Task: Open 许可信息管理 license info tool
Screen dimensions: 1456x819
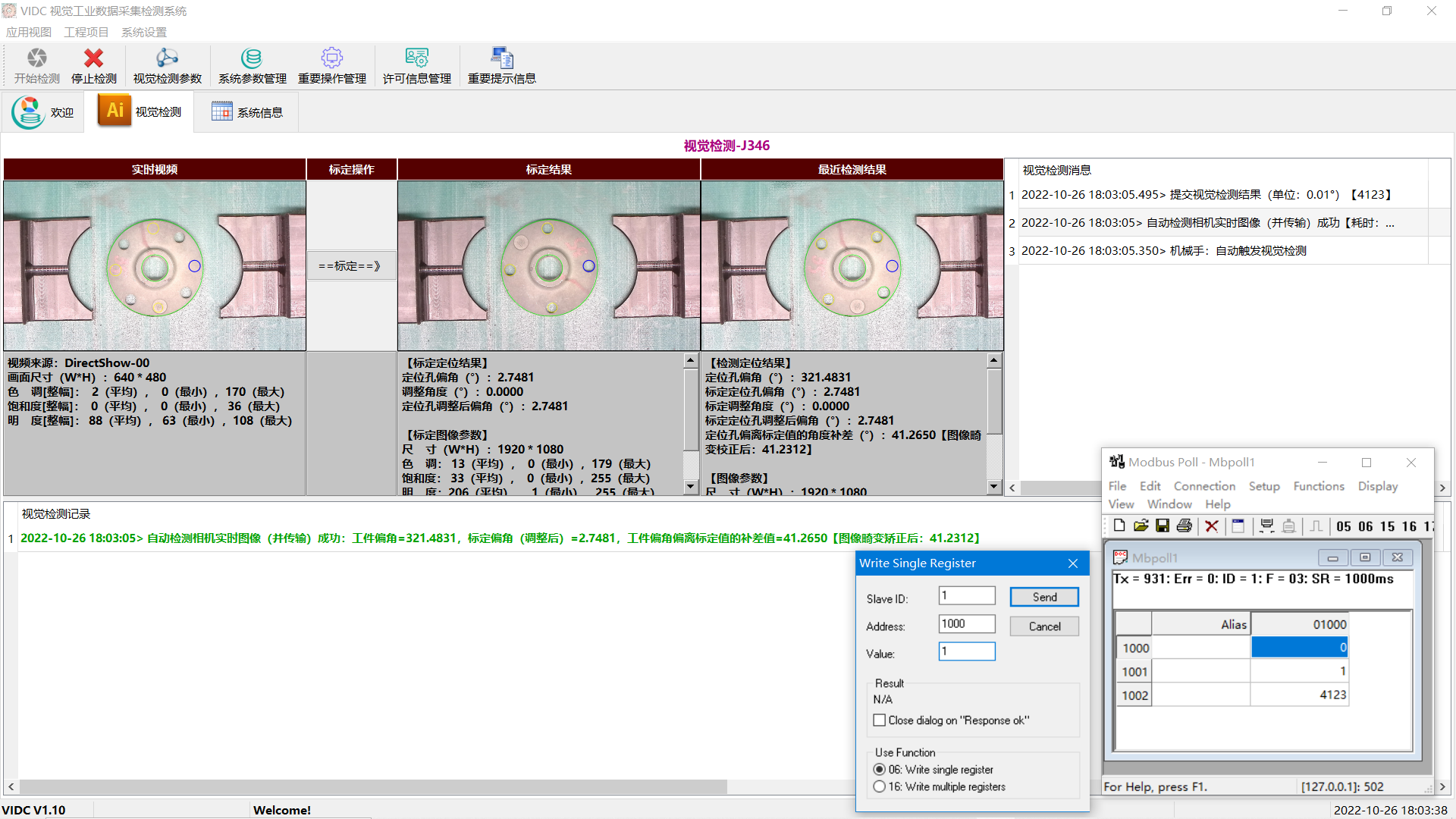Action: tap(417, 66)
